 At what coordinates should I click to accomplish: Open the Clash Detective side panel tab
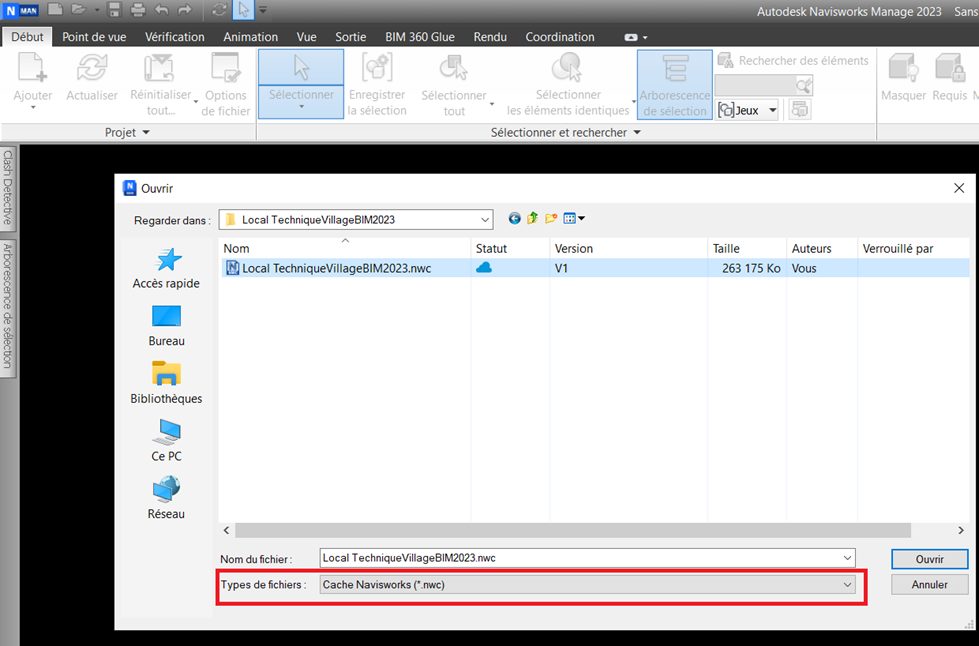coord(7,188)
